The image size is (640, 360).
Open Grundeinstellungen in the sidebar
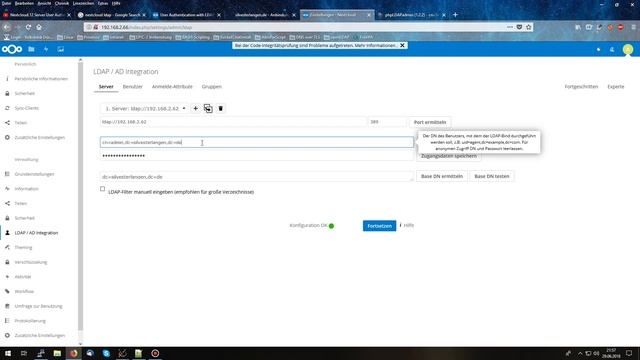click(34, 174)
